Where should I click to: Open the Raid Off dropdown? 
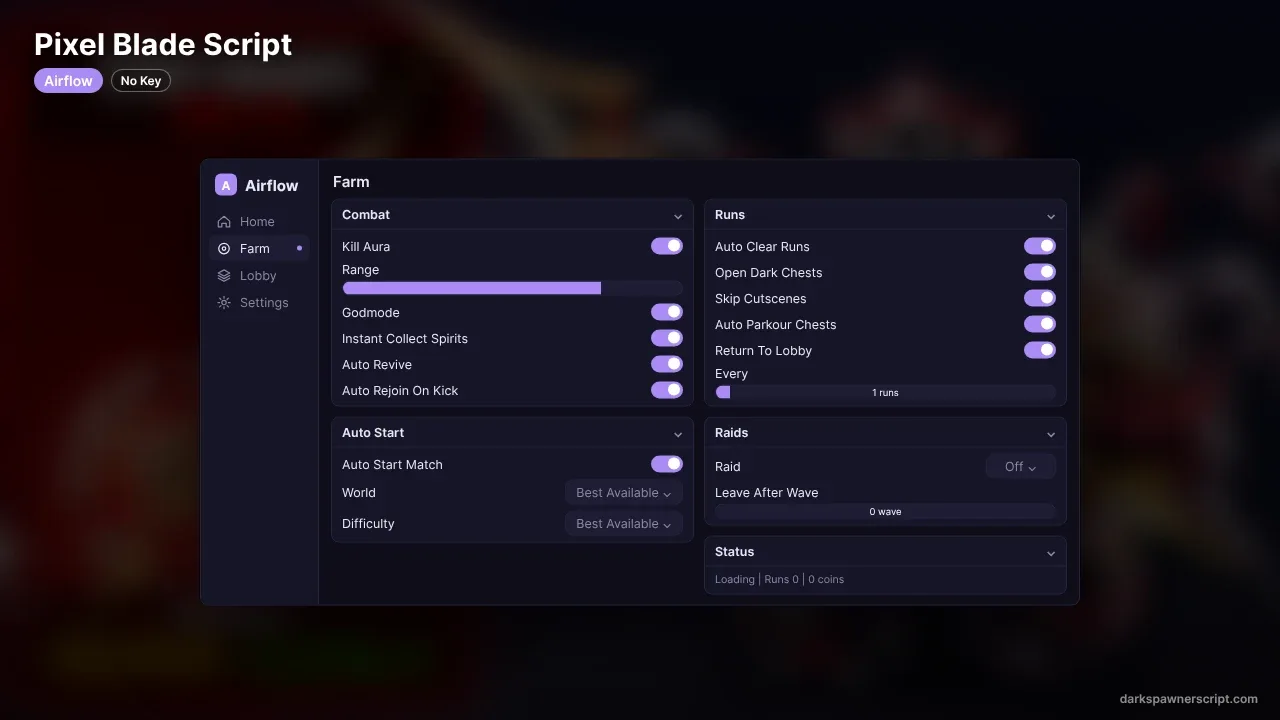pyautogui.click(x=1021, y=467)
